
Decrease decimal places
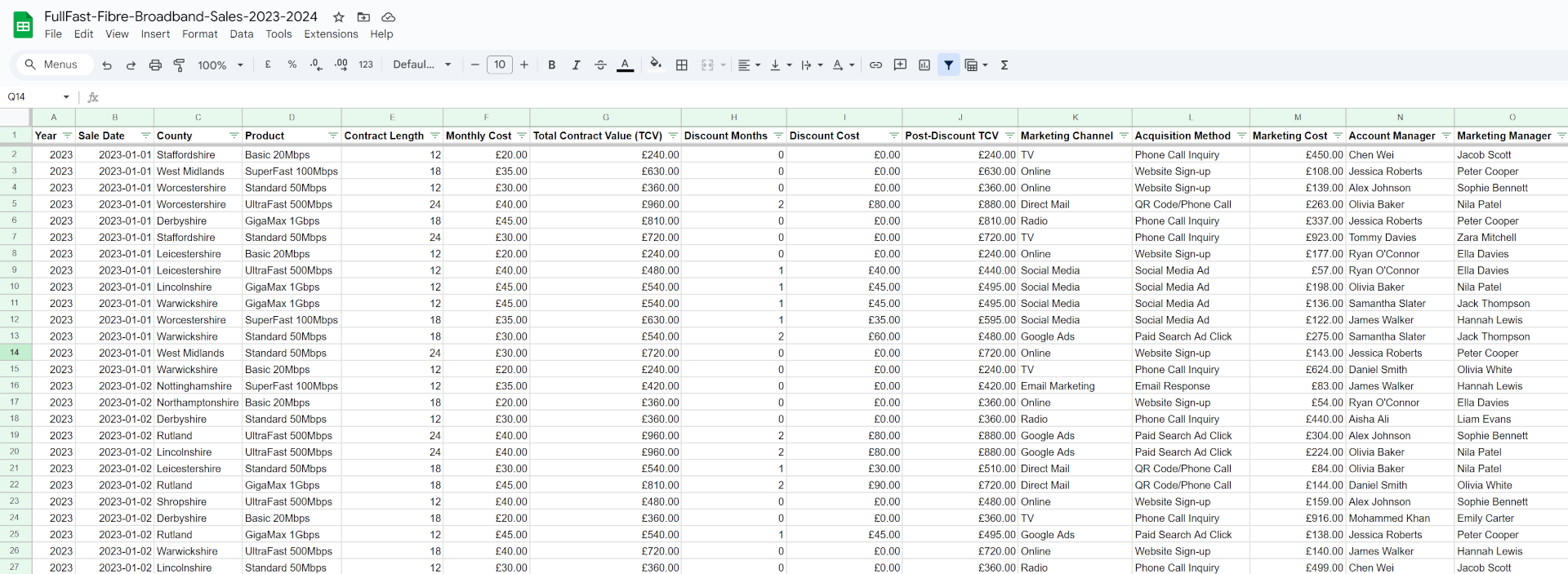(316, 65)
